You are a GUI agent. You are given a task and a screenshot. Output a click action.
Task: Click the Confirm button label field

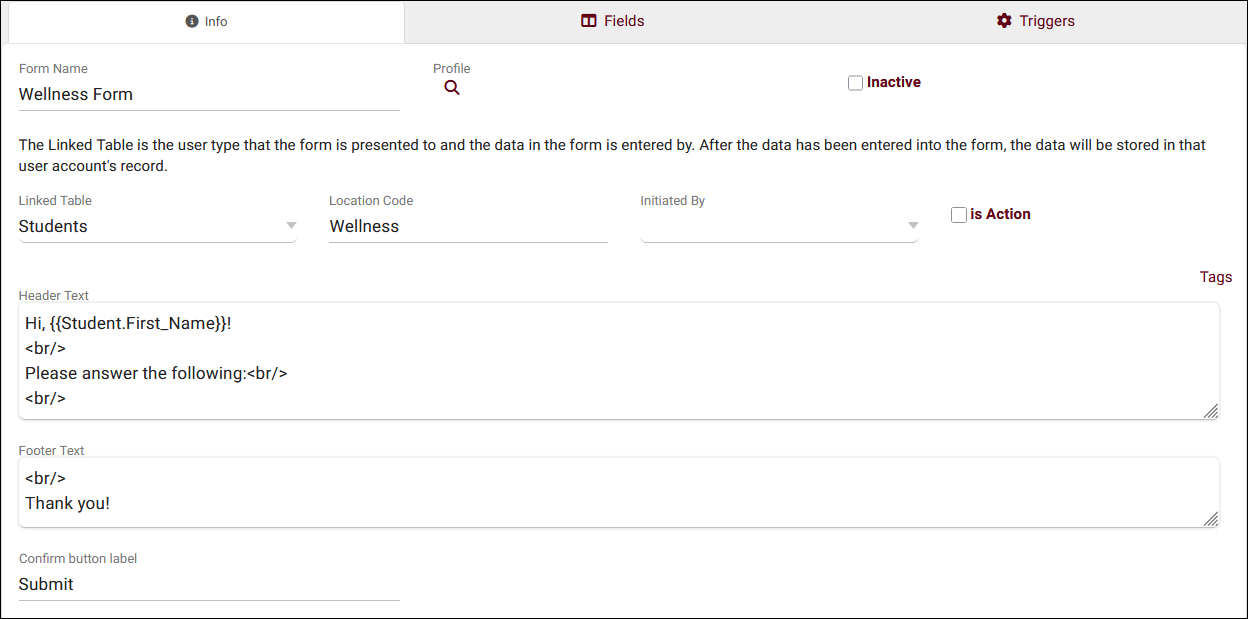tap(209, 584)
